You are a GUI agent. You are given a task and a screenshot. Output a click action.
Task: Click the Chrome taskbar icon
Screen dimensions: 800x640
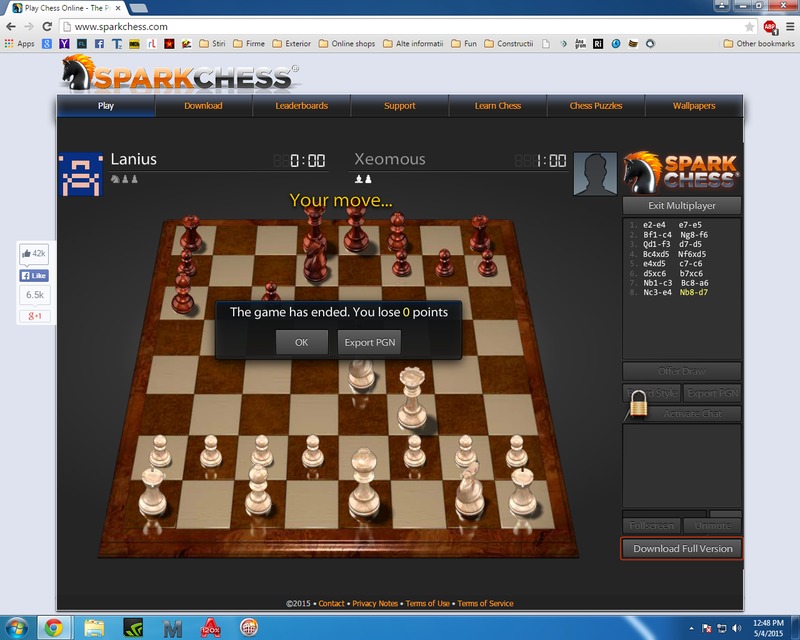(x=53, y=628)
